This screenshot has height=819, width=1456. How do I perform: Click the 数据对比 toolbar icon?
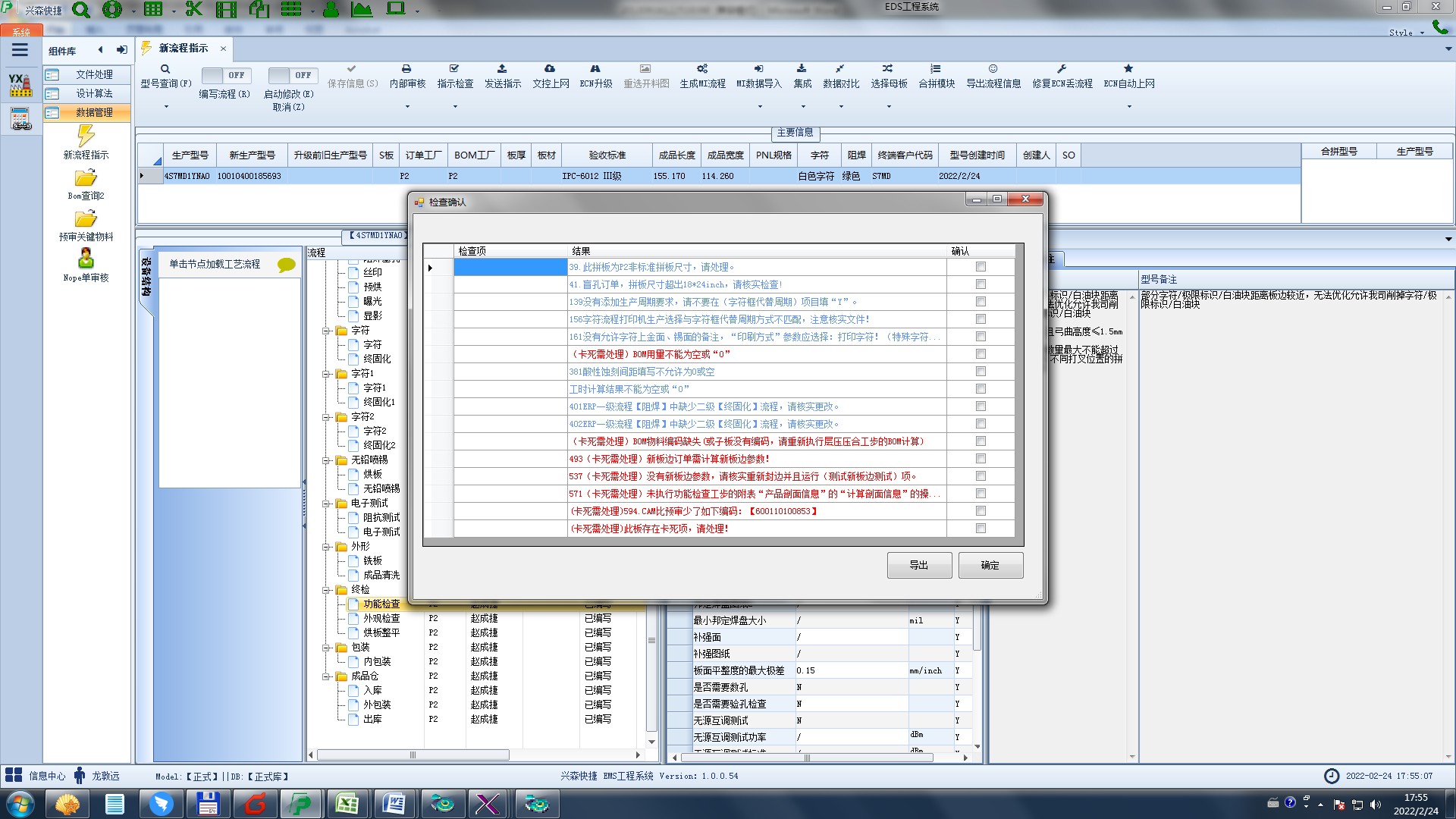click(840, 69)
